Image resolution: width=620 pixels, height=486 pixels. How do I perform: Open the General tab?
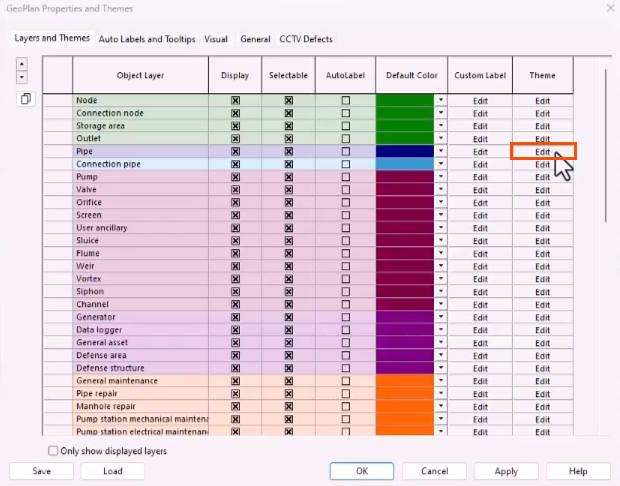(x=255, y=39)
